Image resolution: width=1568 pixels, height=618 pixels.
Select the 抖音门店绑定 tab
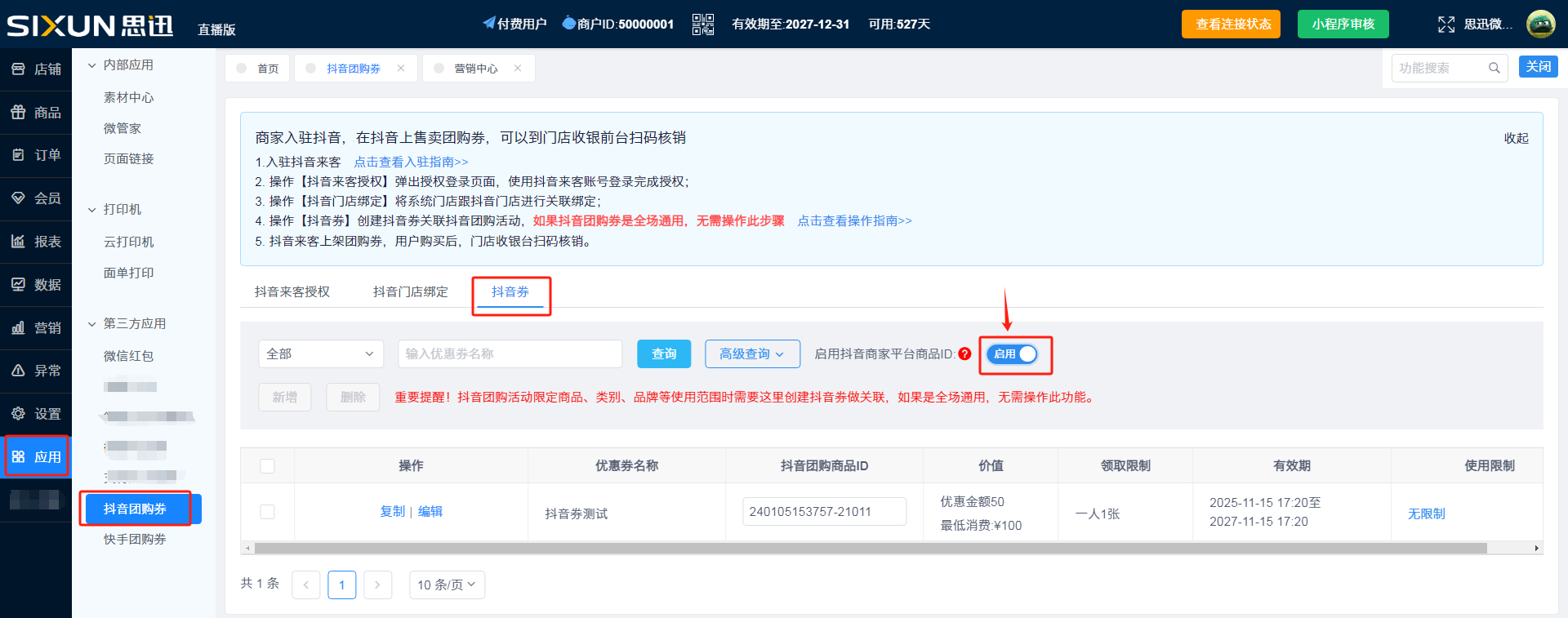point(411,292)
